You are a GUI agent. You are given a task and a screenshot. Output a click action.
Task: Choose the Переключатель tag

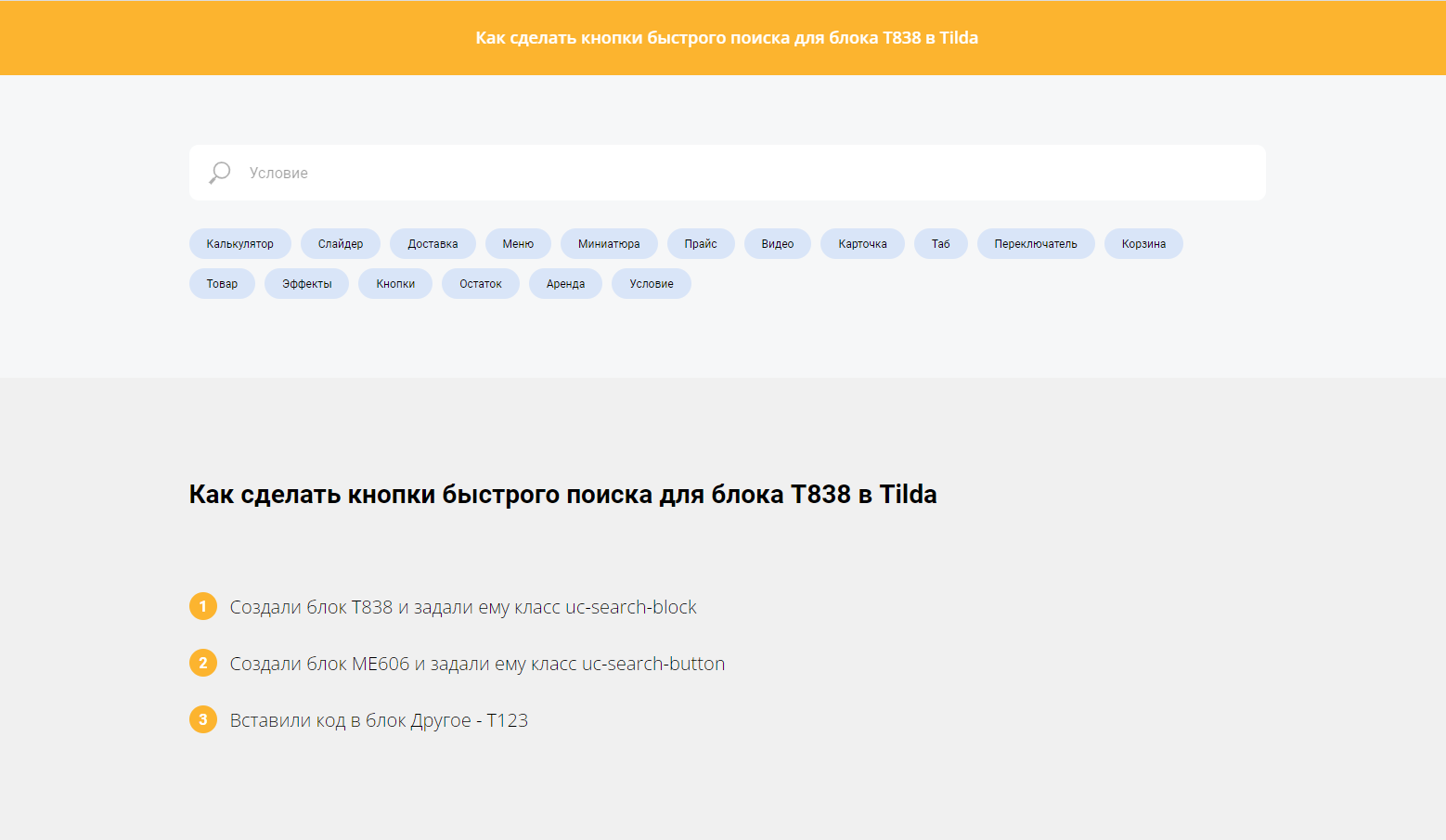click(1036, 244)
